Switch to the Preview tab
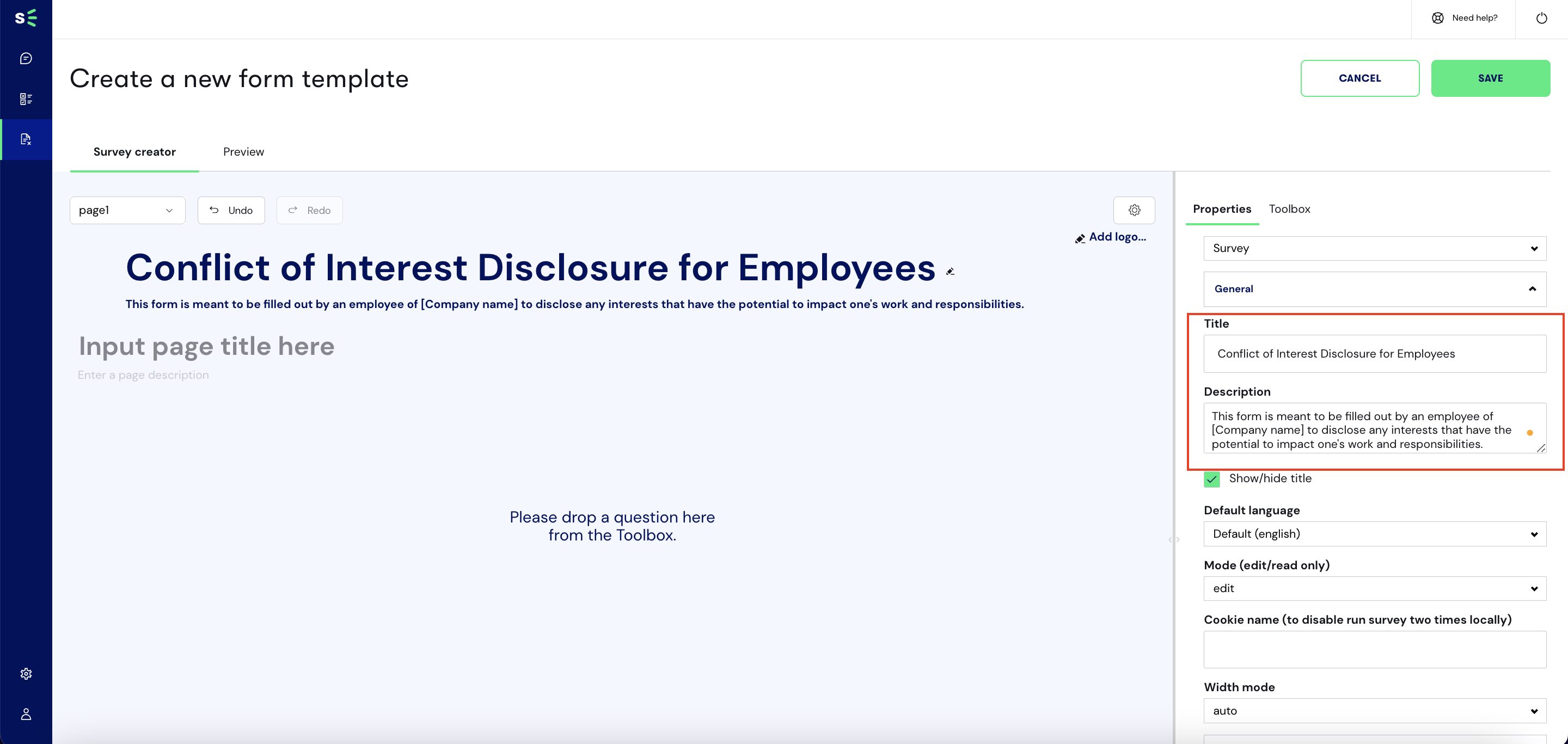The image size is (1568, 744). pos(243,151)
